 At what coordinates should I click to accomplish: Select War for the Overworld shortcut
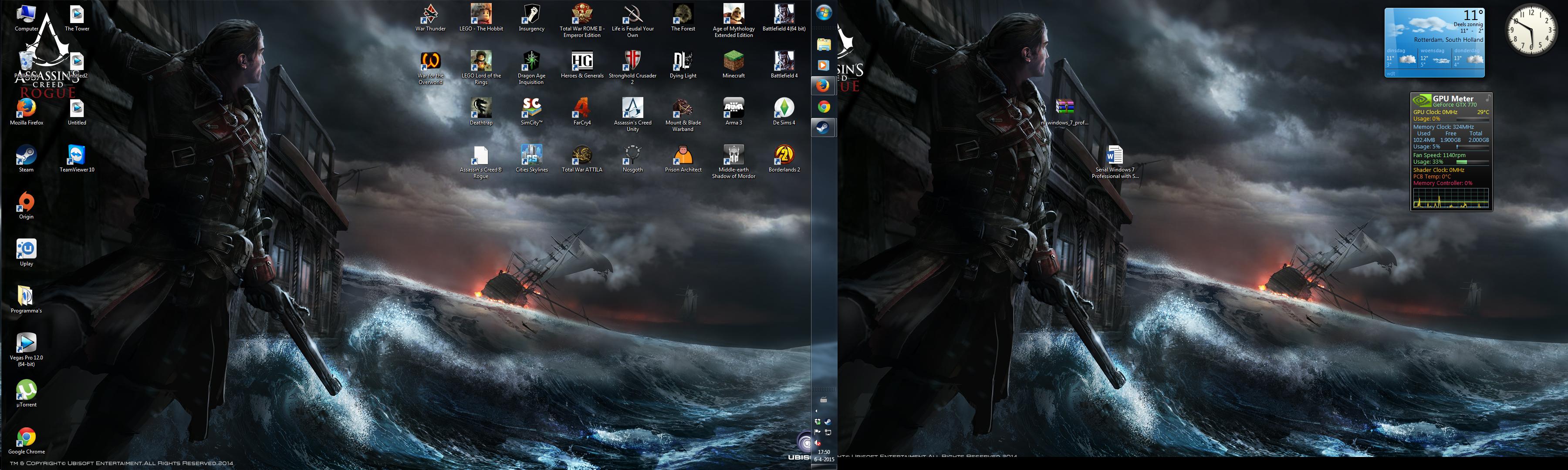(x=430, y=68)
